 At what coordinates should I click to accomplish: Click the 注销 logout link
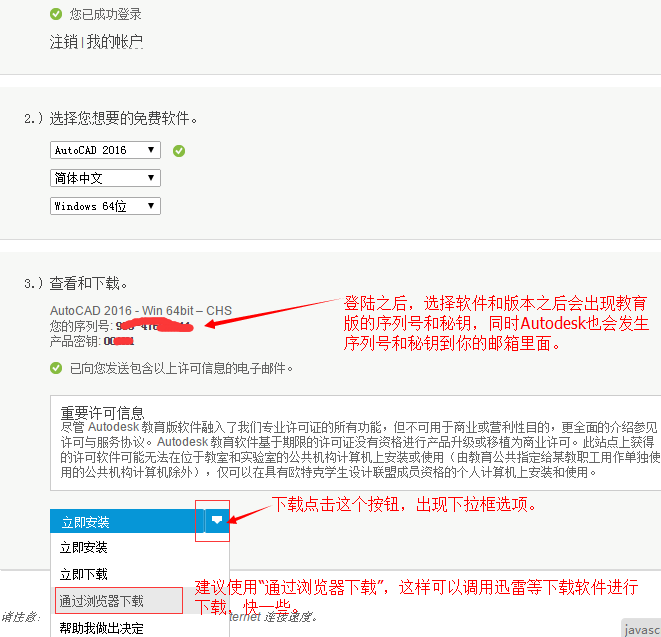[64, 42]
